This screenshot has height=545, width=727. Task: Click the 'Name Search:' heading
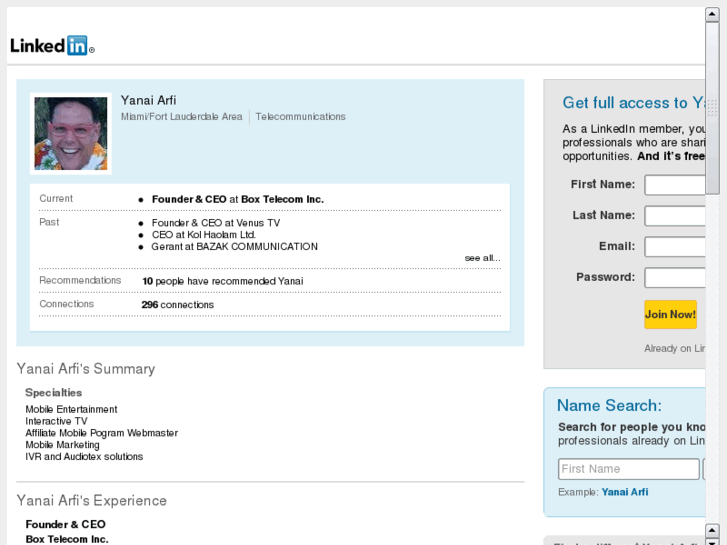click(x=609, y=405)
